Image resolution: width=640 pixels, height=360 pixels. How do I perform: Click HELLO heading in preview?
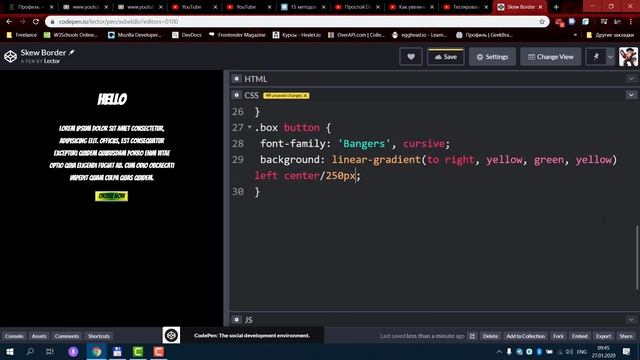112,99
